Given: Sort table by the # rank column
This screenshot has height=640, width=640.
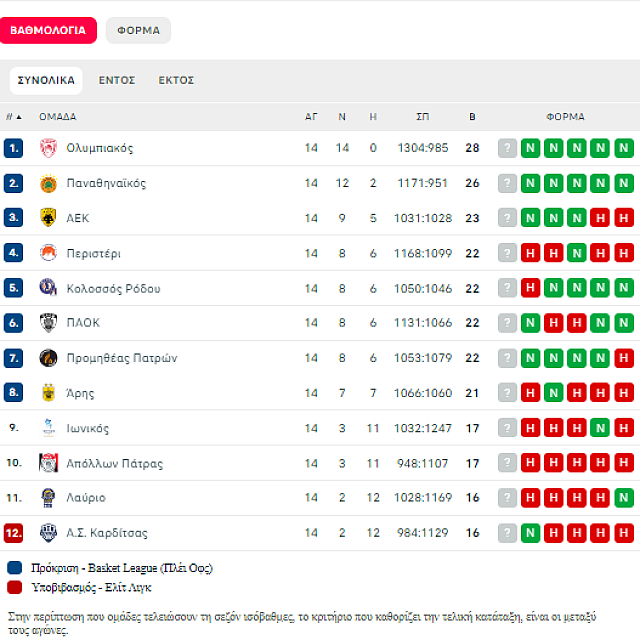Looking at the screenshot, I should (x=13, y=117).
